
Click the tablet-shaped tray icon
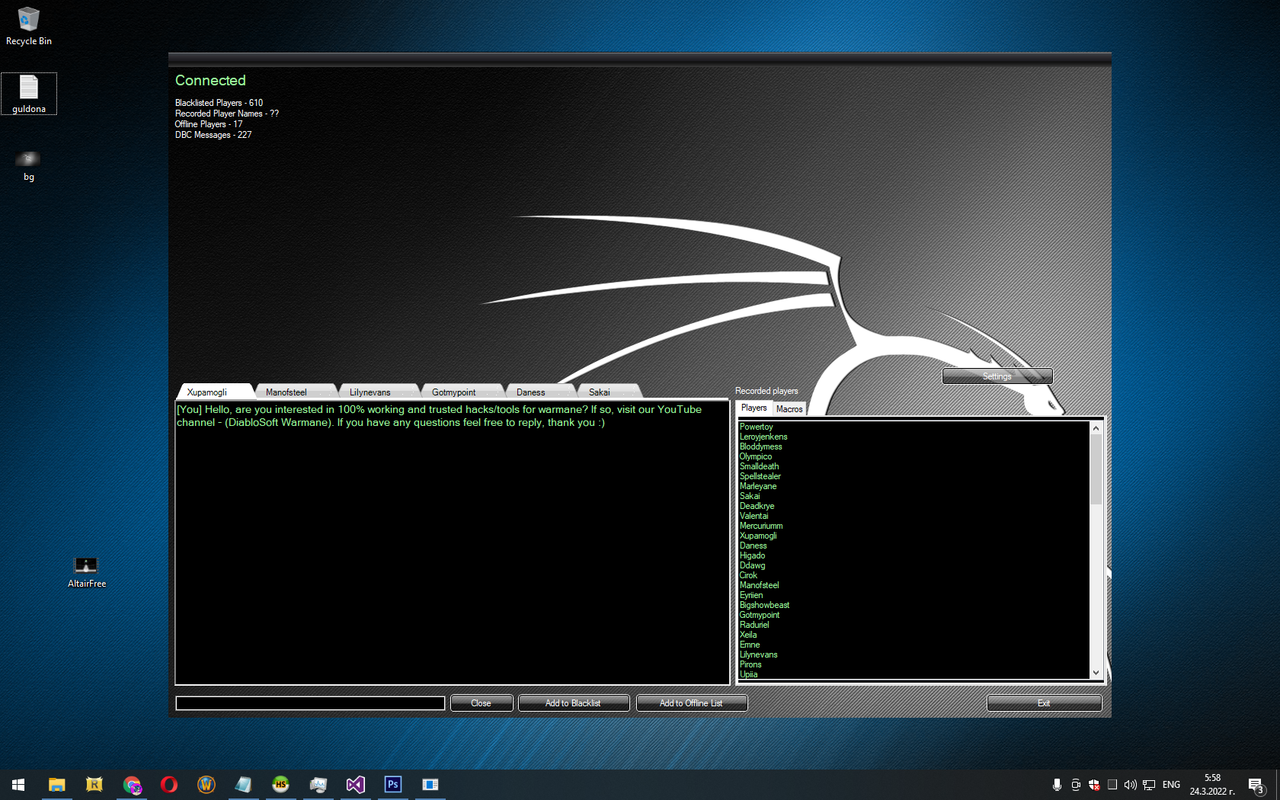point(1112,785)
